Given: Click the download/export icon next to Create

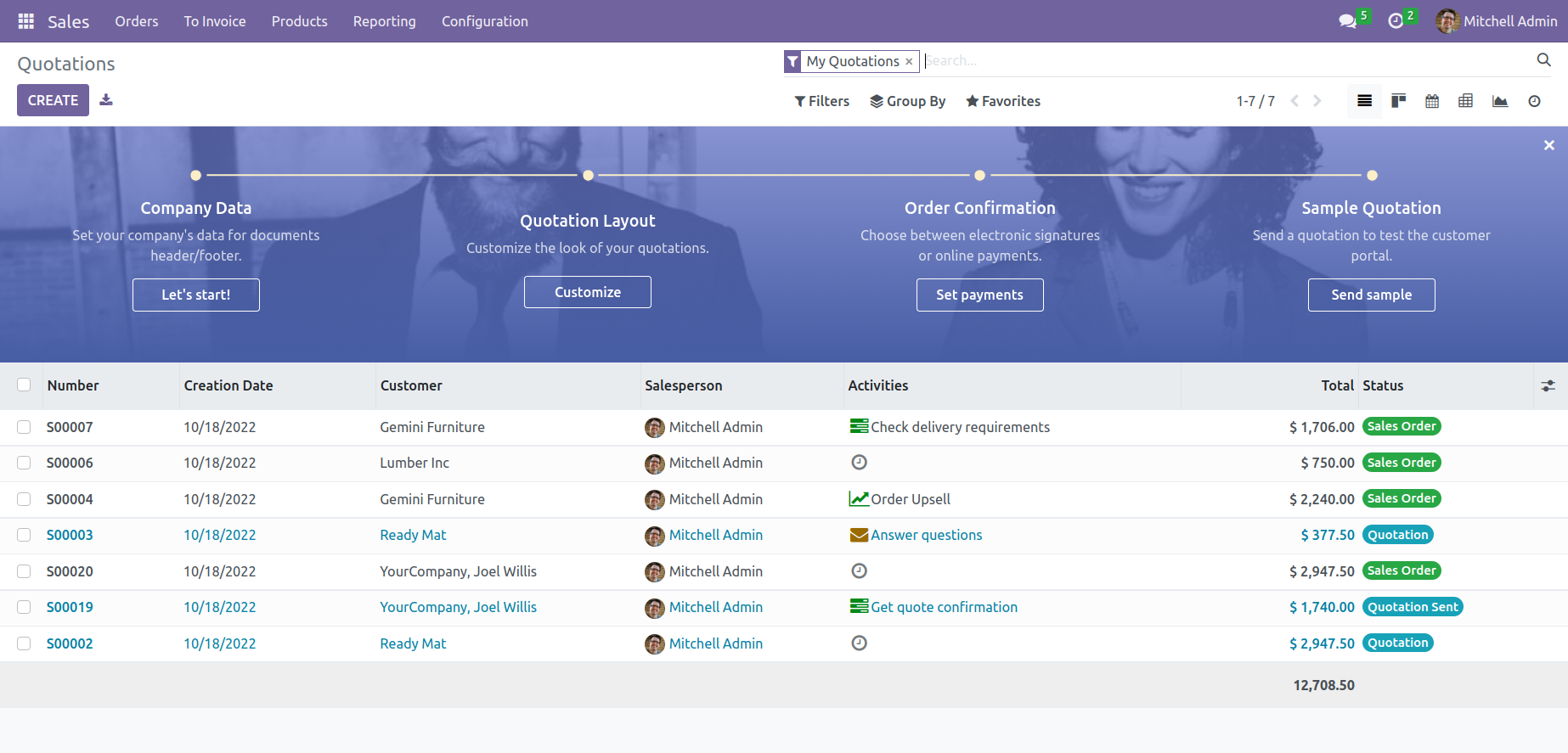Looking at the screenshot, I should tap(106, 100).
